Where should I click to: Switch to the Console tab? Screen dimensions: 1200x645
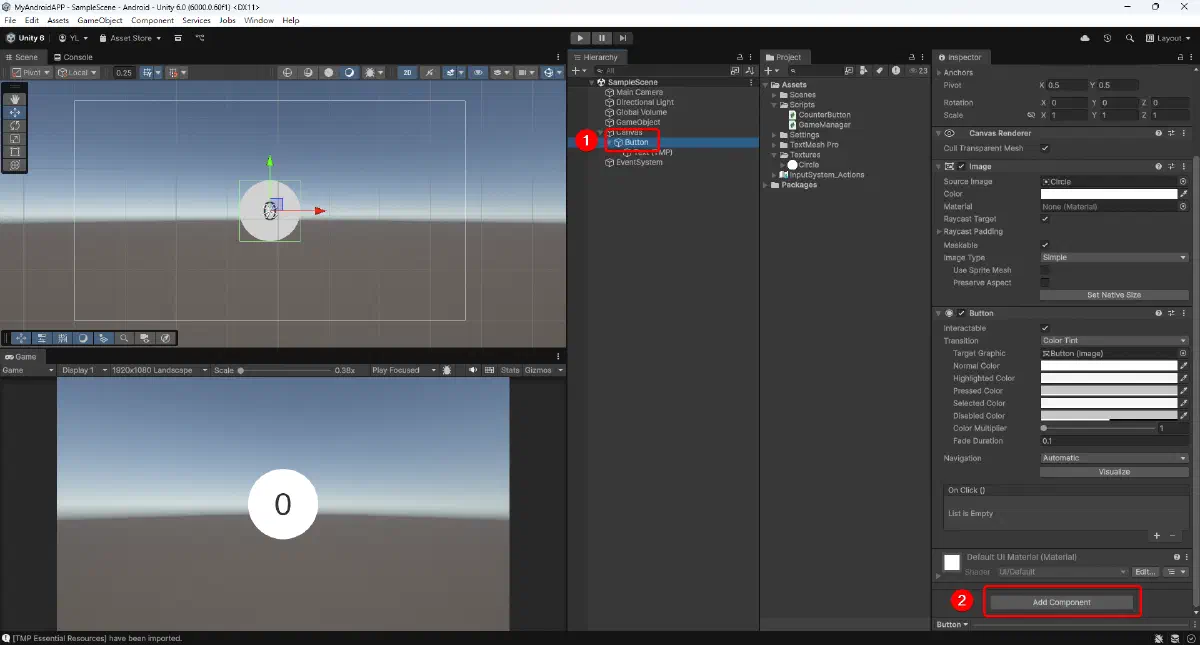(73, 57)
